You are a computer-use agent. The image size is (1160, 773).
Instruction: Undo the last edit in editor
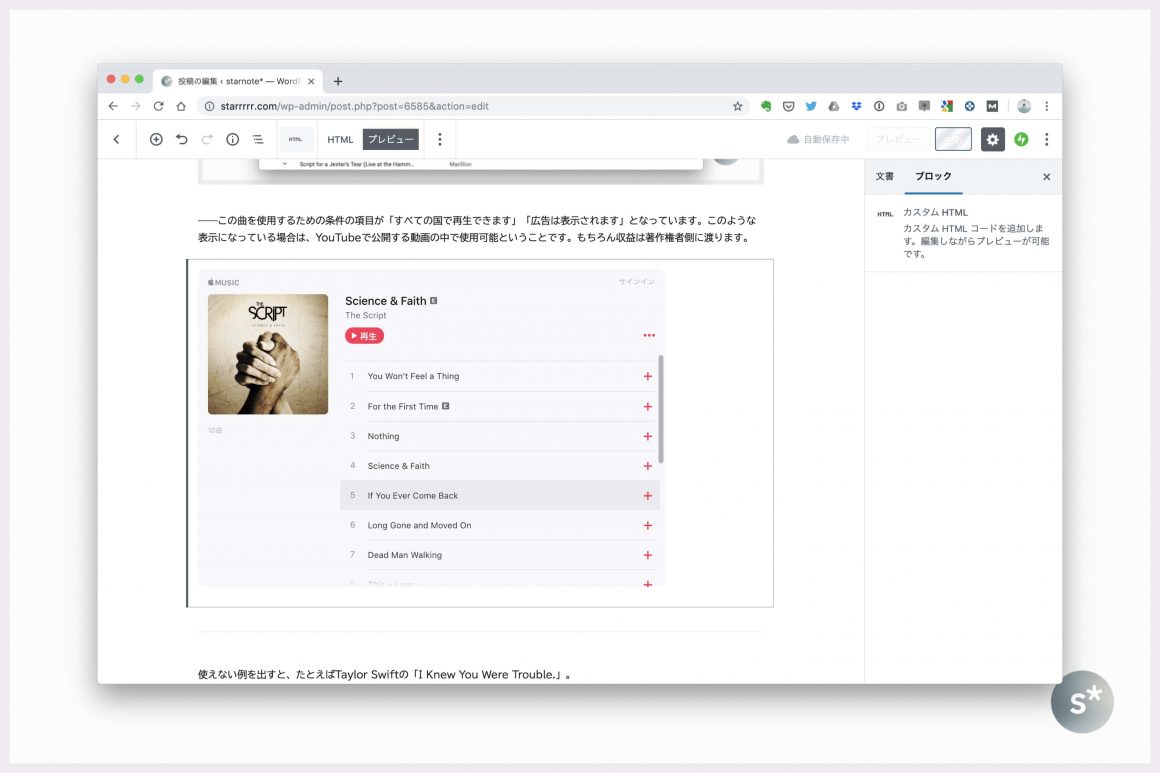(x=181, y=140)
